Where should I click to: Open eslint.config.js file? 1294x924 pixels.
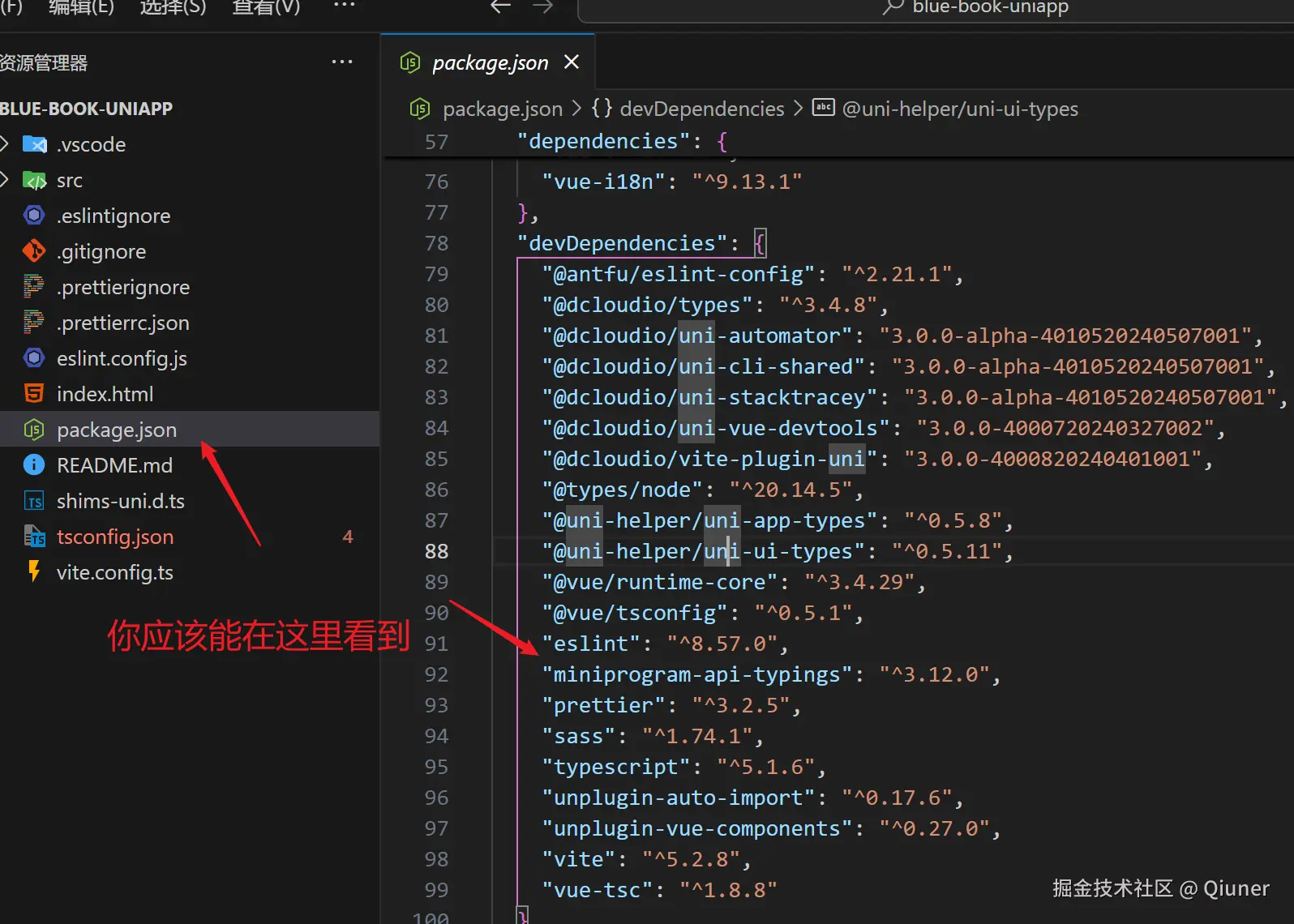122,358
